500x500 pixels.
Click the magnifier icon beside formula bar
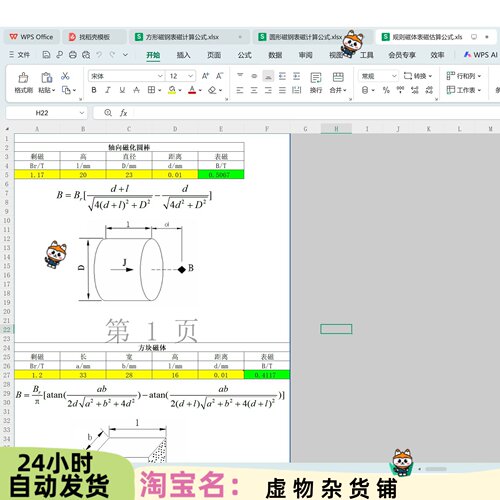tap(108, 113)
